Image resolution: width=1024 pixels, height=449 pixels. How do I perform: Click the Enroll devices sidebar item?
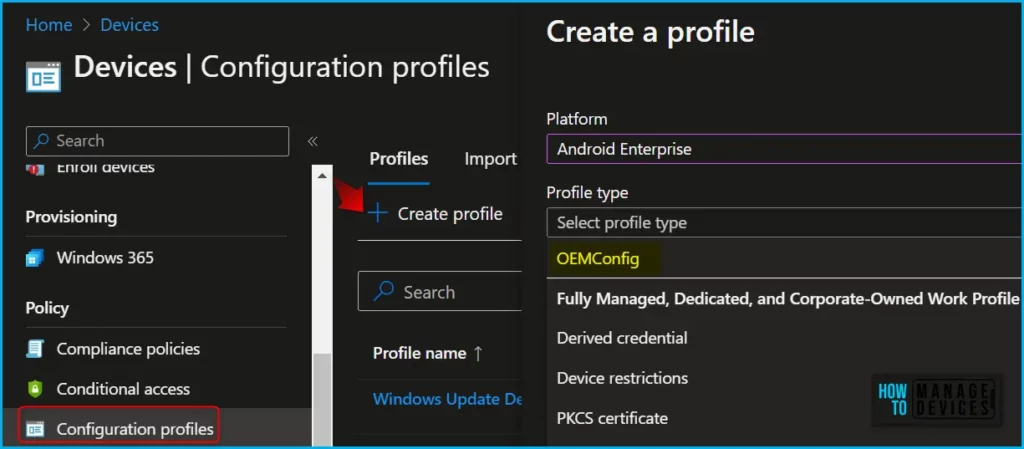coord(106,168)
